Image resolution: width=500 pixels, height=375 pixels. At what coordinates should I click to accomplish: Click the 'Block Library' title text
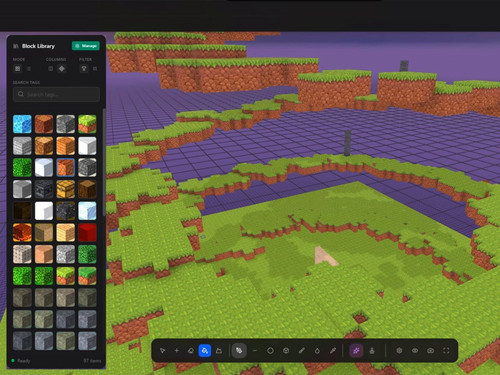[38, 46]
